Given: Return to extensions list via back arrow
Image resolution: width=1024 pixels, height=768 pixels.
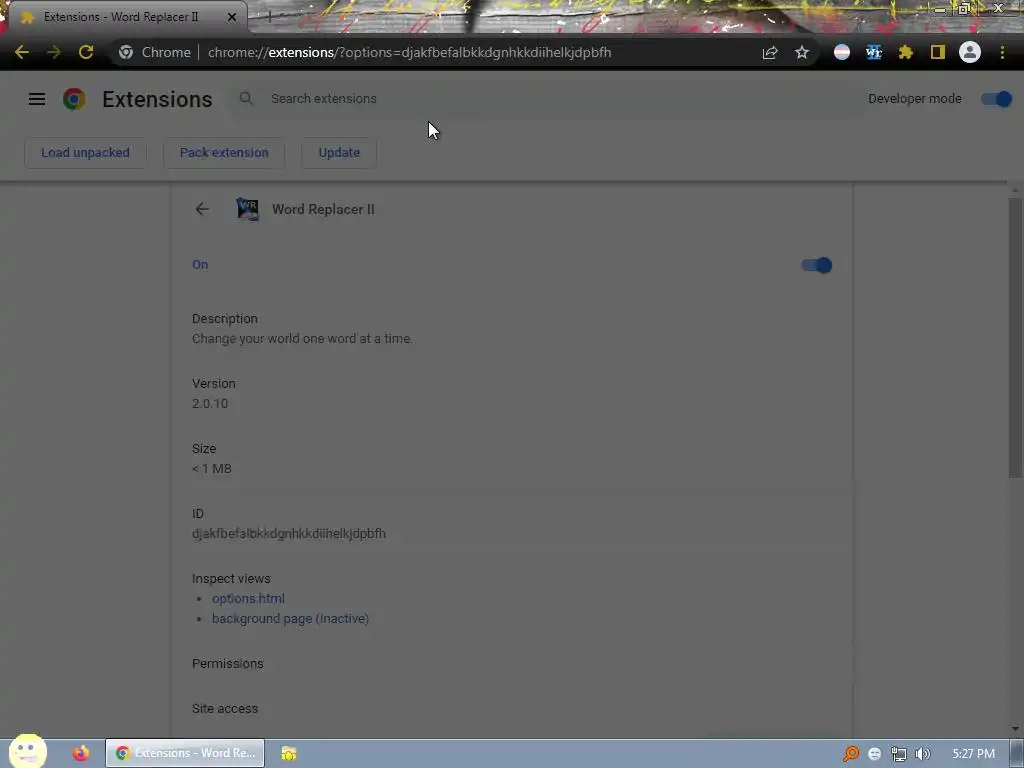Looking at the screenshot, I should 202,209.
